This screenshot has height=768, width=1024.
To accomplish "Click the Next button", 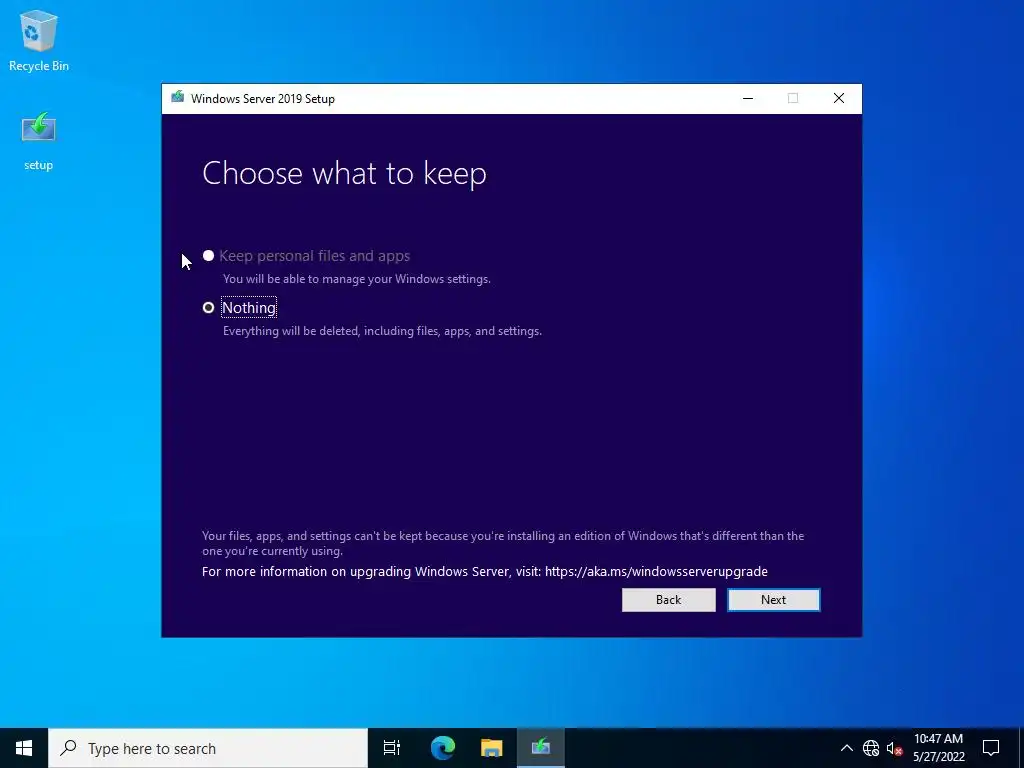I will (x=774, y=600).
